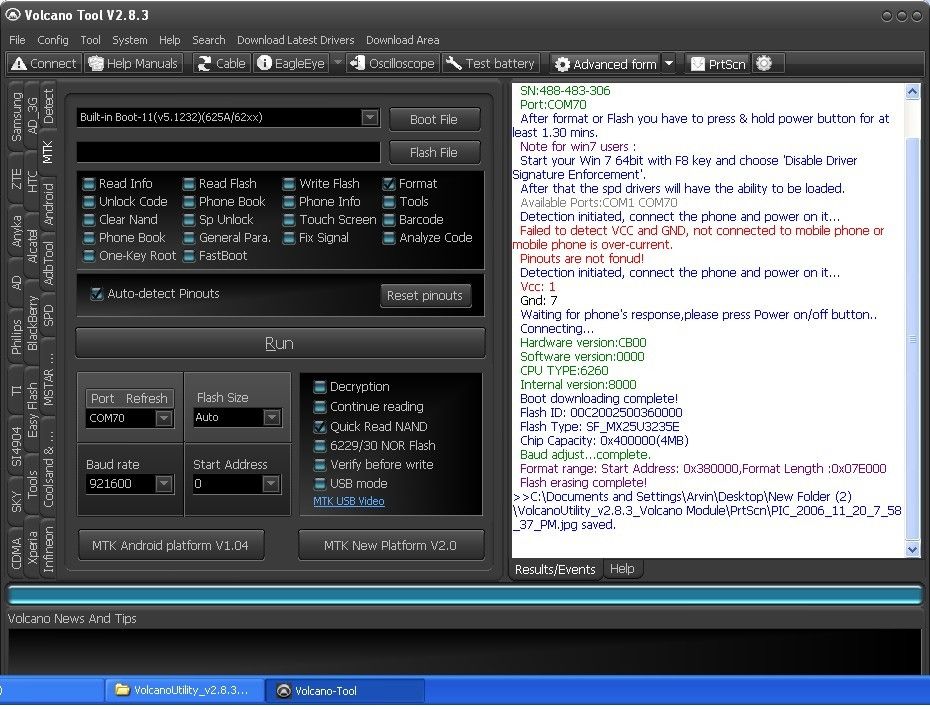Viewport: 930px width, 710px height.
Task: Open Help Manuals from the toolbar
Action: (x=96, y=64)
